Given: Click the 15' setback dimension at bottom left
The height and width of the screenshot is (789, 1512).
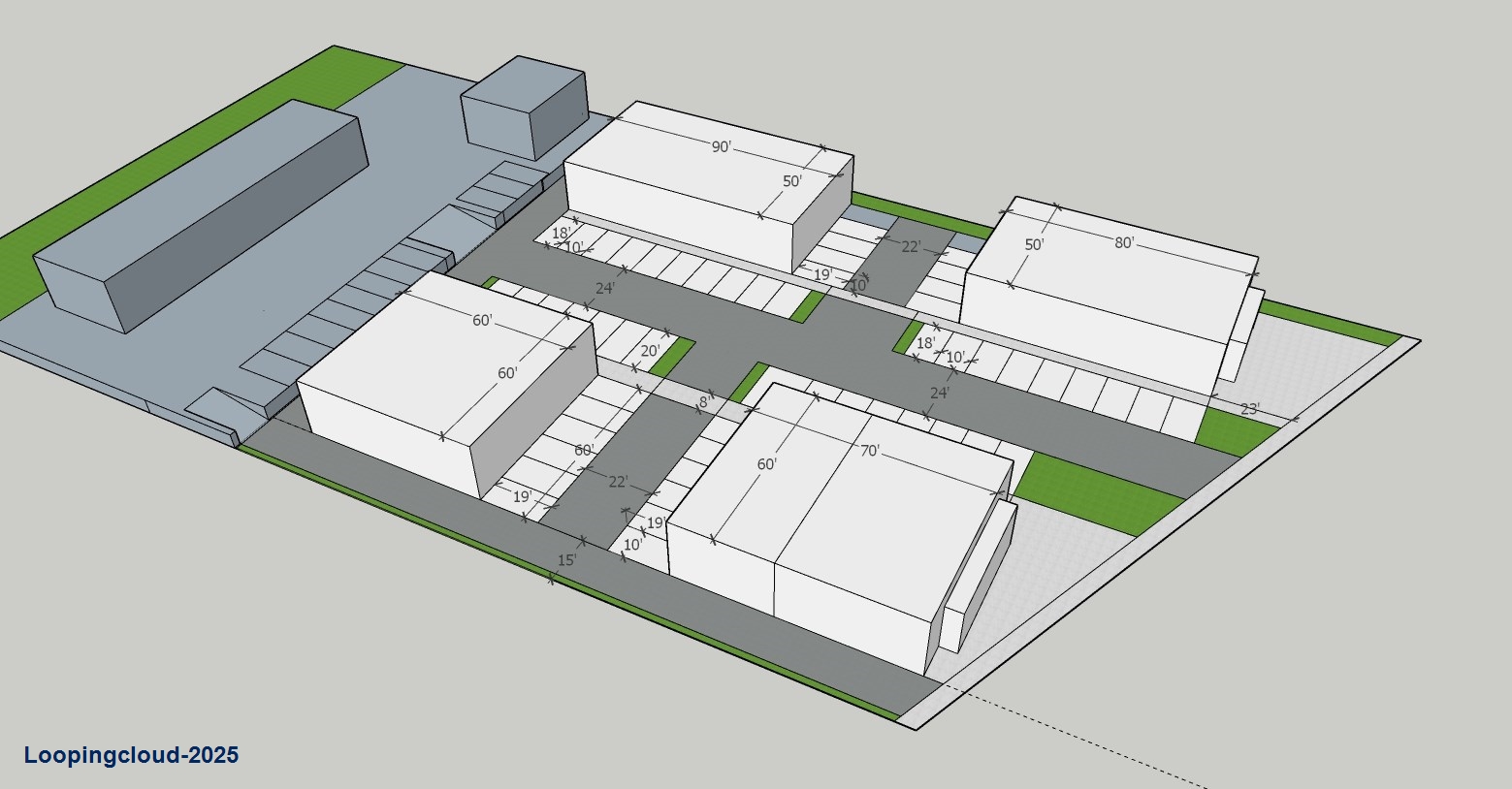Looking at the screenshot, I should pos(566,559).
